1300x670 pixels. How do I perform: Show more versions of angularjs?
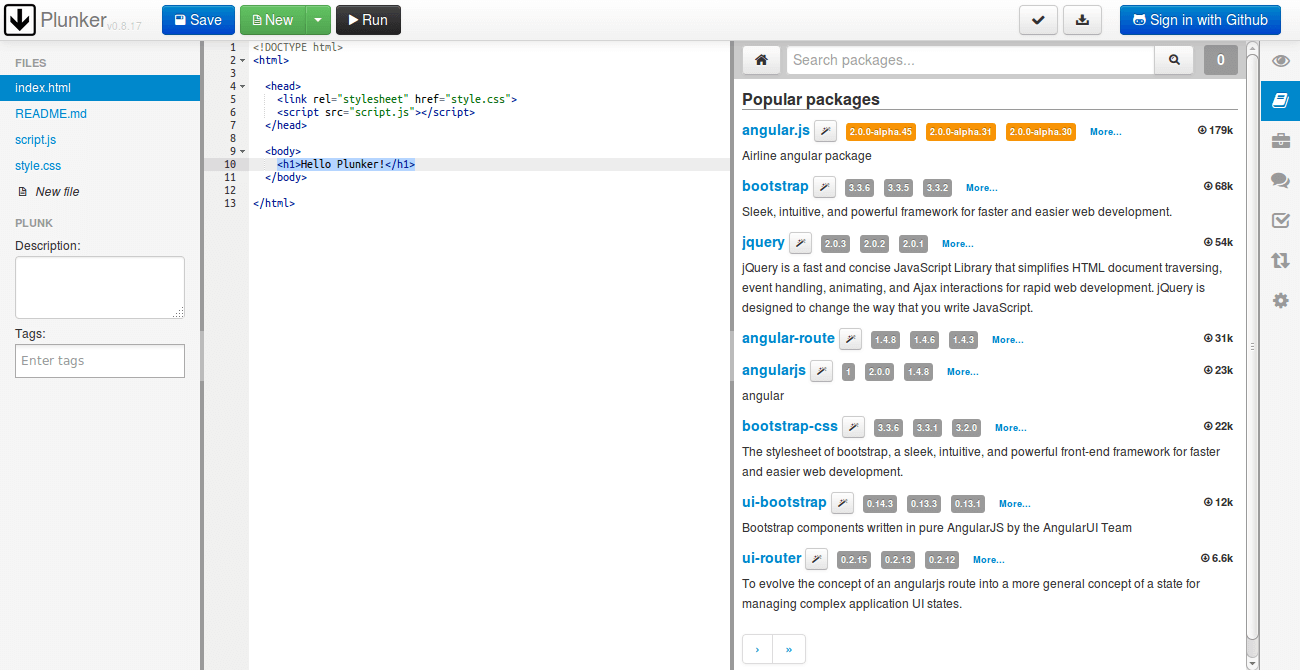pos(962,372)
